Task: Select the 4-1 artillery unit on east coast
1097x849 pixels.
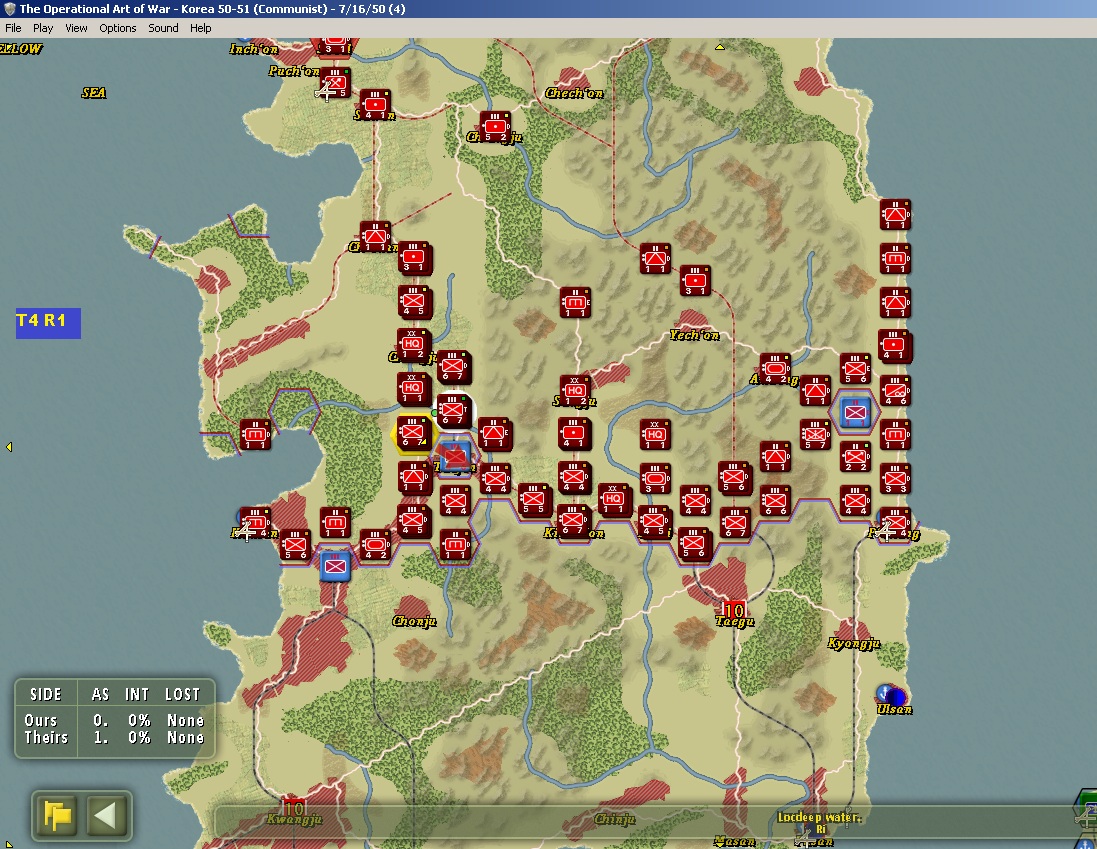Action: [896, 347]
